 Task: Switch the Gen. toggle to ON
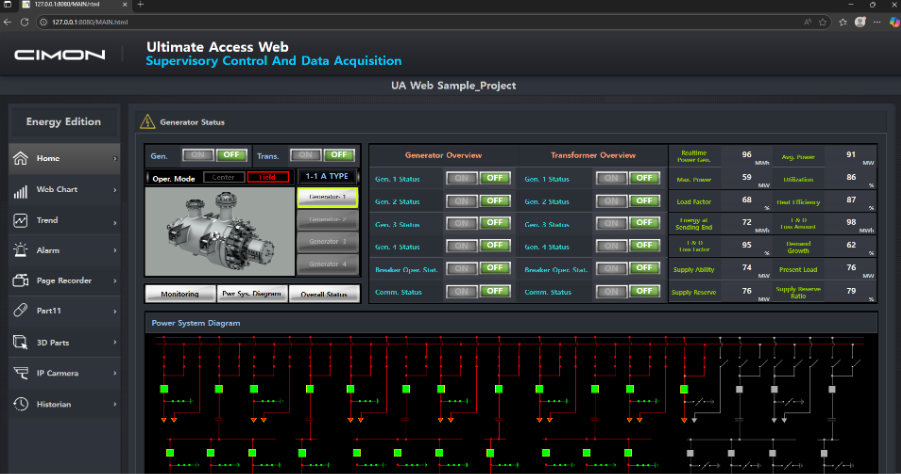197,155
